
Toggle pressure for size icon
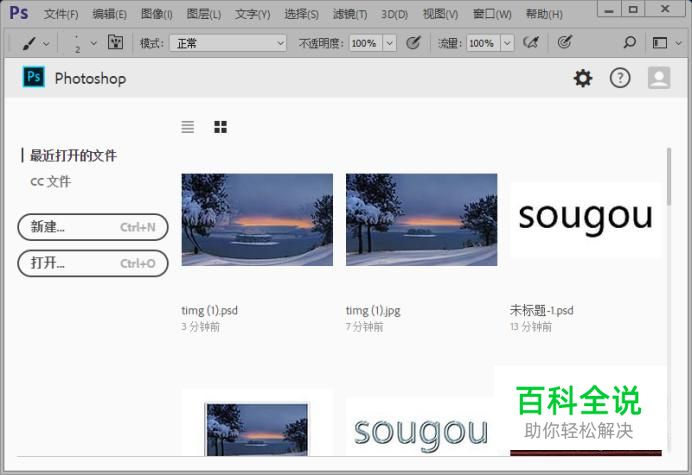[x=564, y=42]
